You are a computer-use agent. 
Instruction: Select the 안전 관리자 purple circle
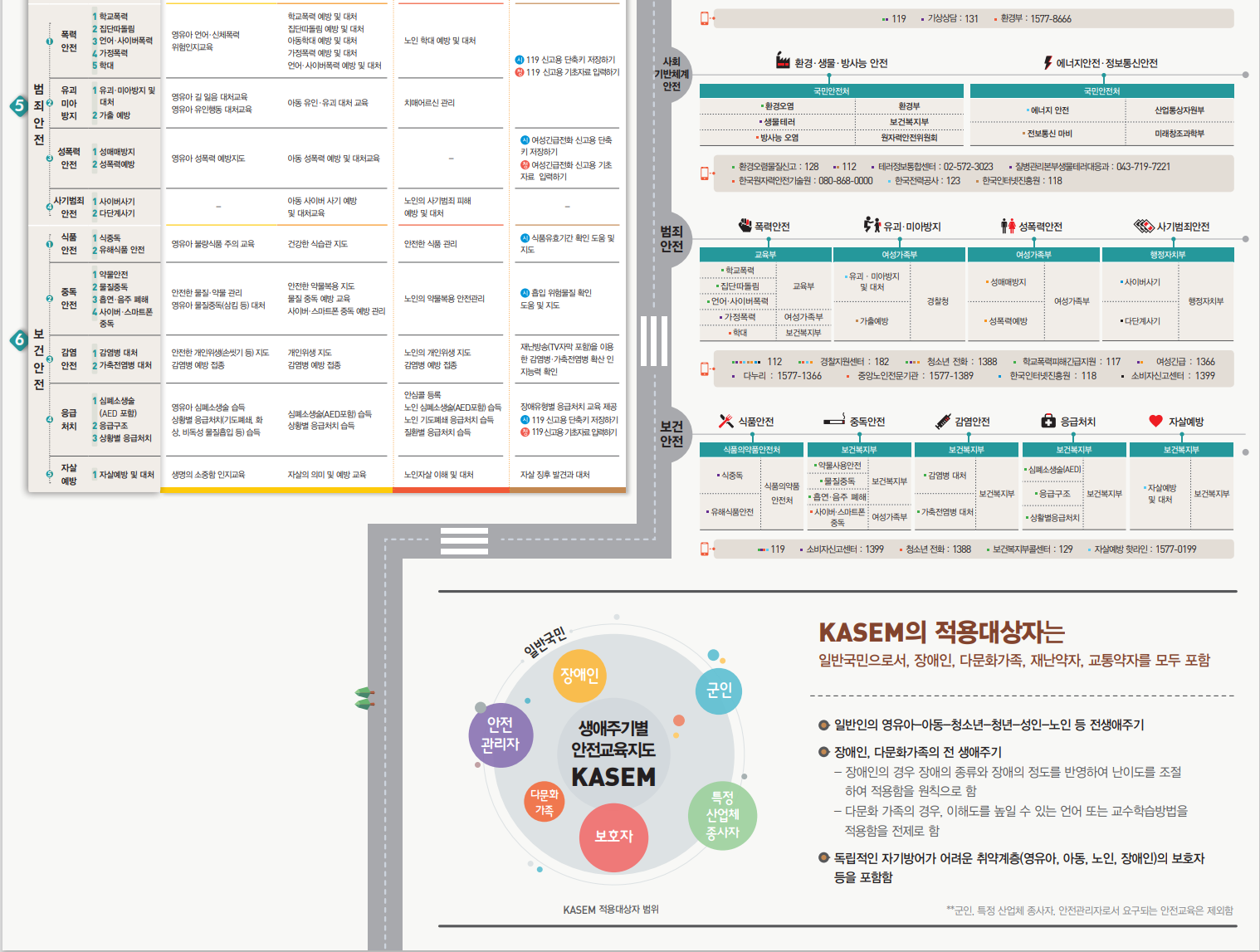point(501,734)
